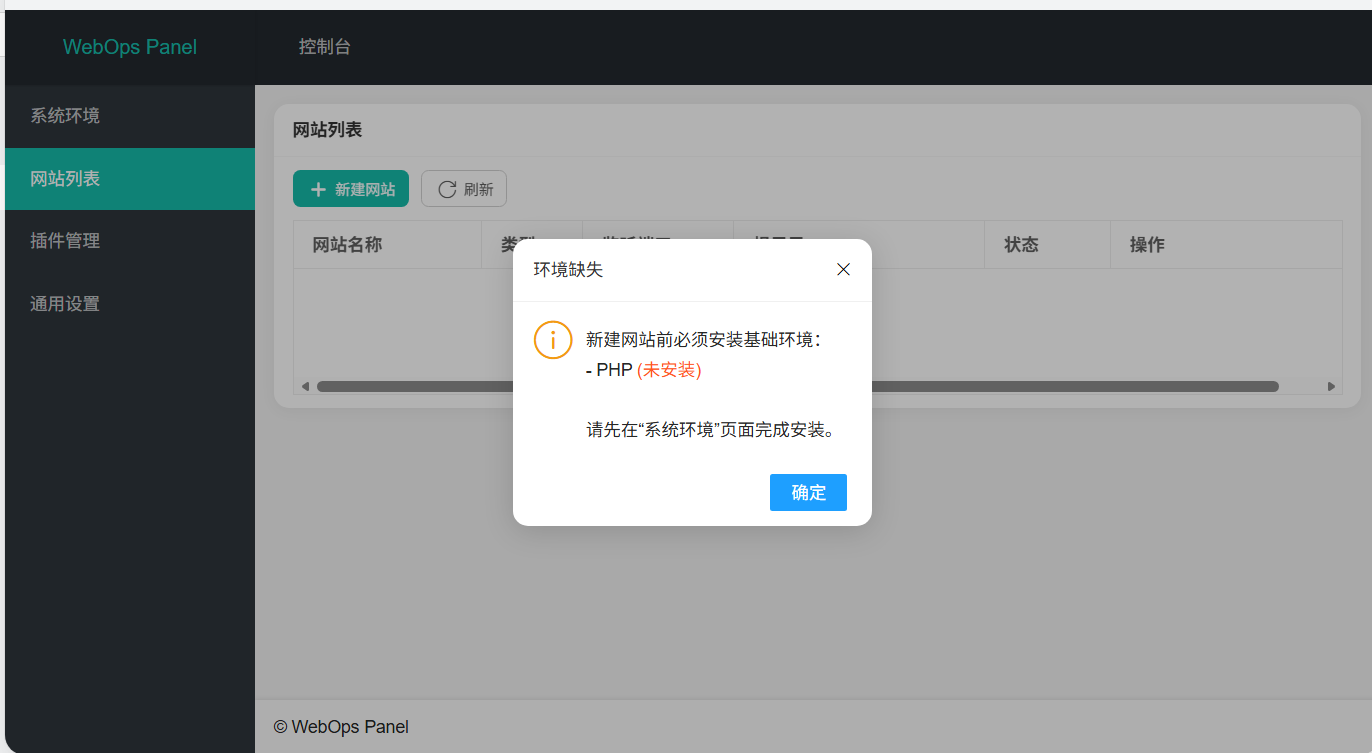Image resolution: width=1372 pixels, height=753 pixels.
Task: Click the 环境缺失 dialog title
Action: click(568, 270)
